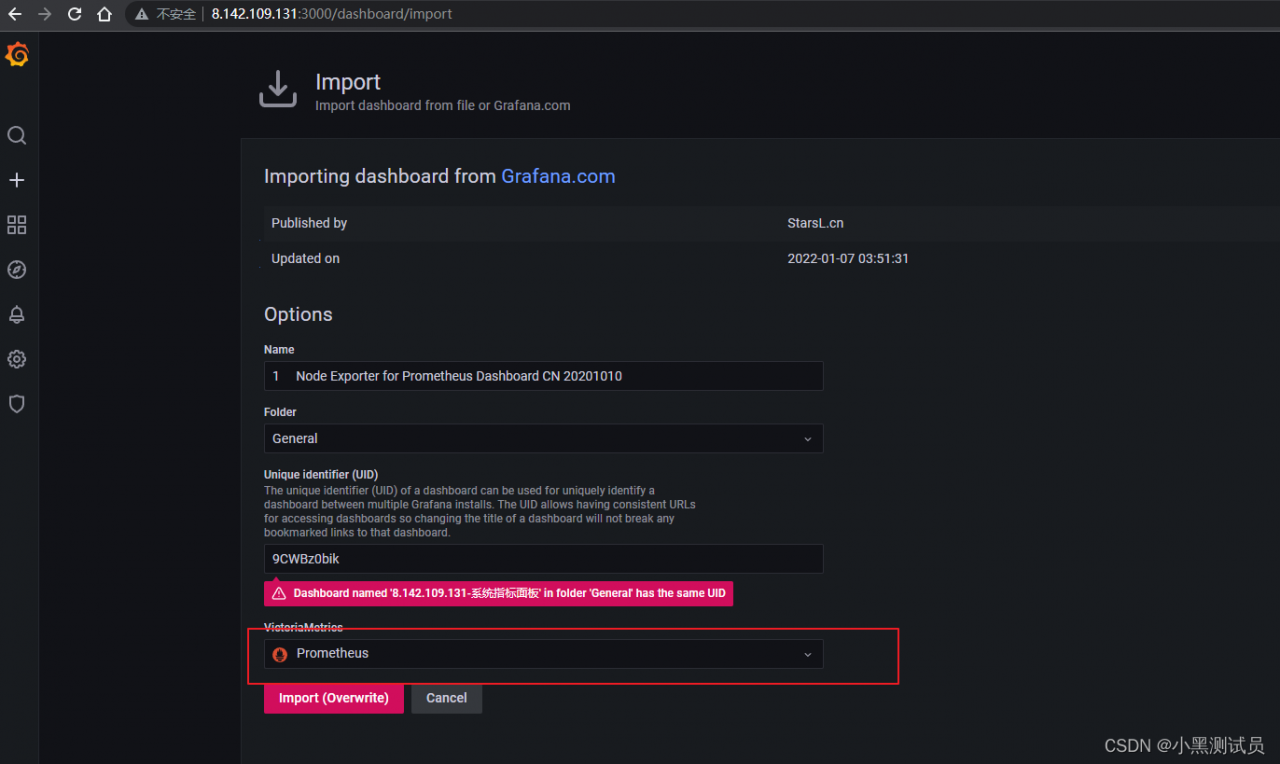The width and height of the screenshot is (1280, 764).
Task: Click the 'Unique identifier (UID)' label
Action: click(321, 474)
